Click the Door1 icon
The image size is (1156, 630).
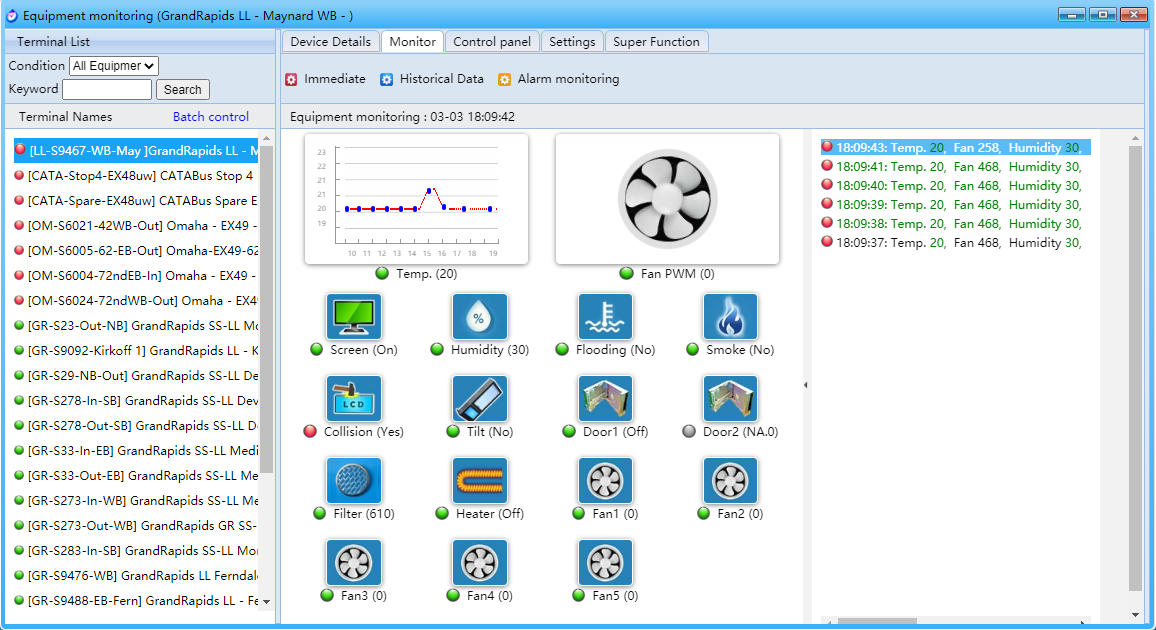point(605,399)
